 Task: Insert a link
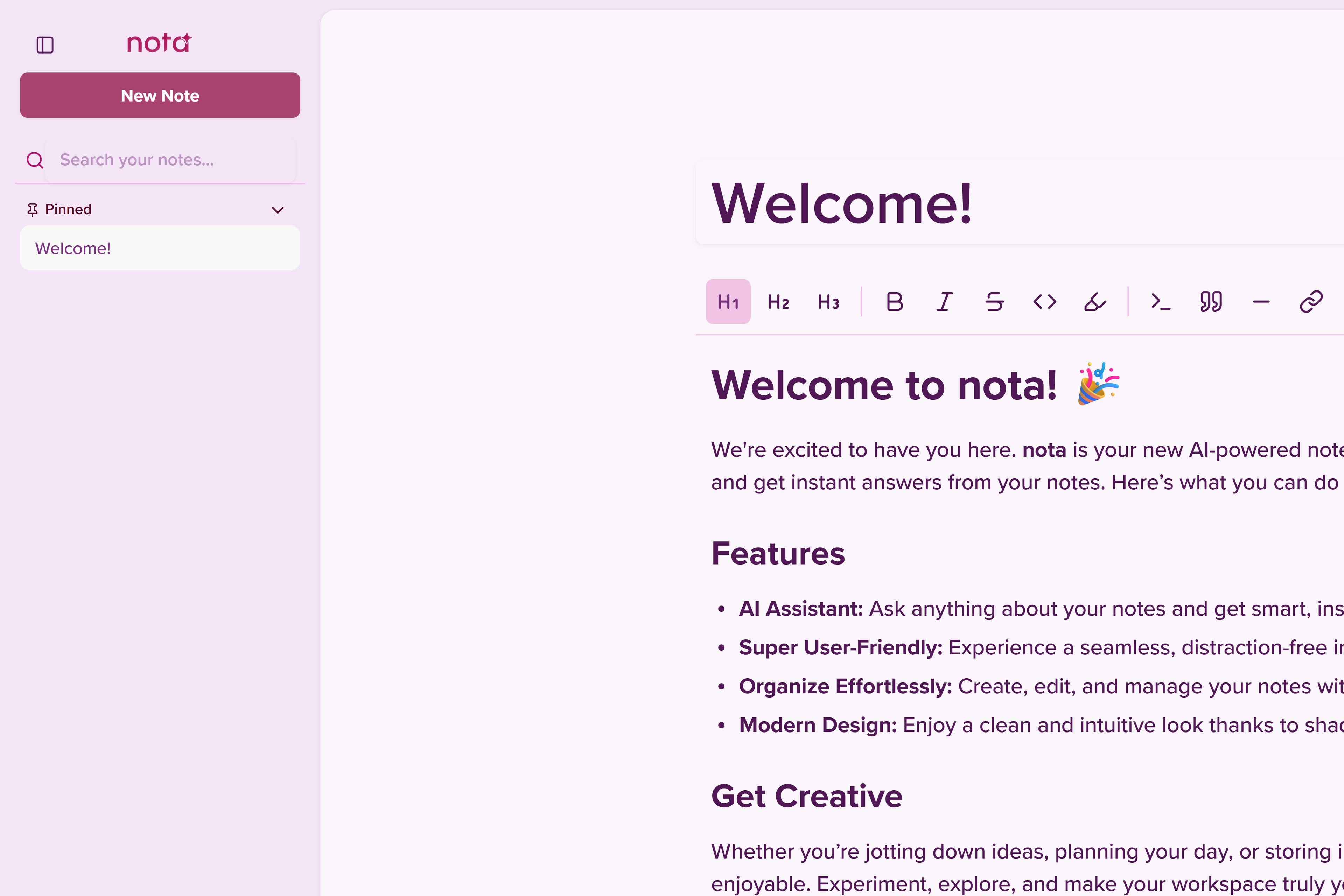[x=1311, y=302]
